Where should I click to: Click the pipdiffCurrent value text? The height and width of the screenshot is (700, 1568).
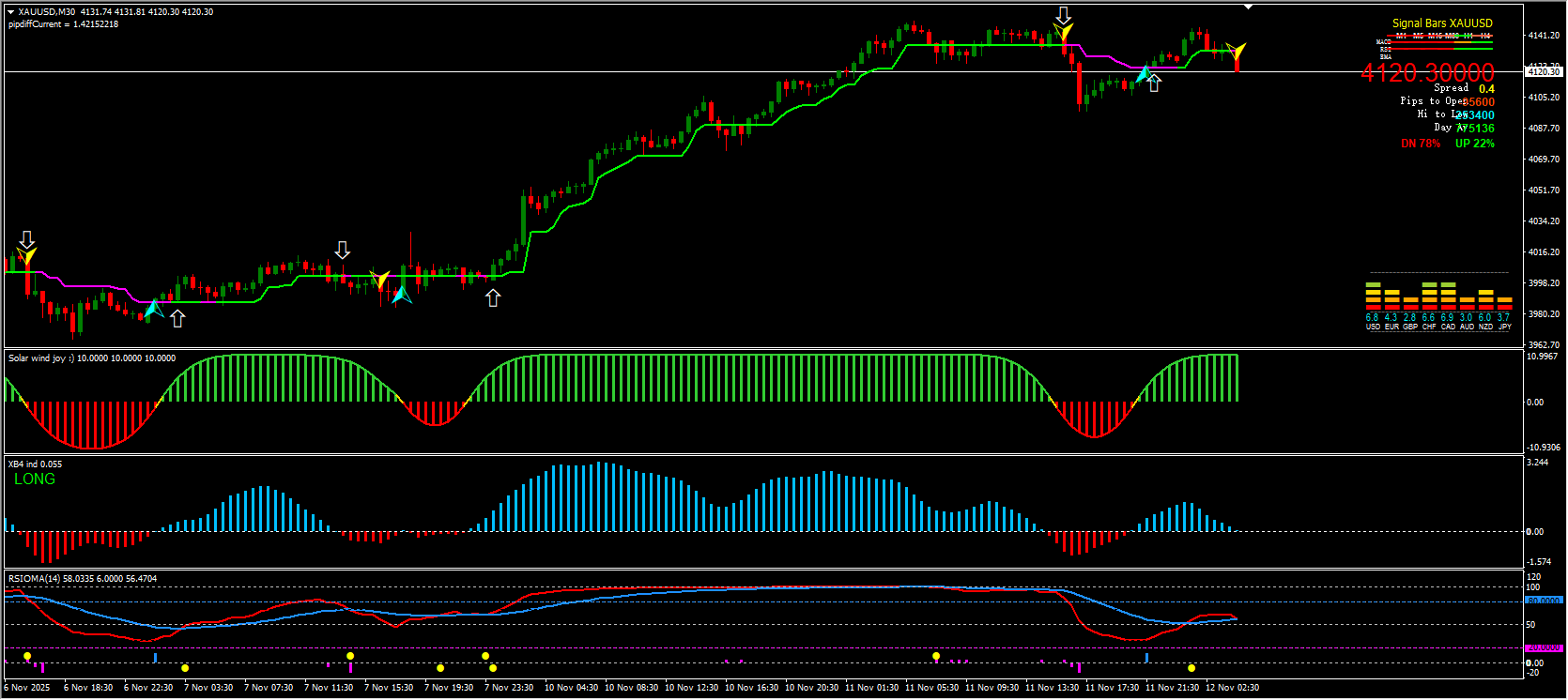tap(63, 24)
